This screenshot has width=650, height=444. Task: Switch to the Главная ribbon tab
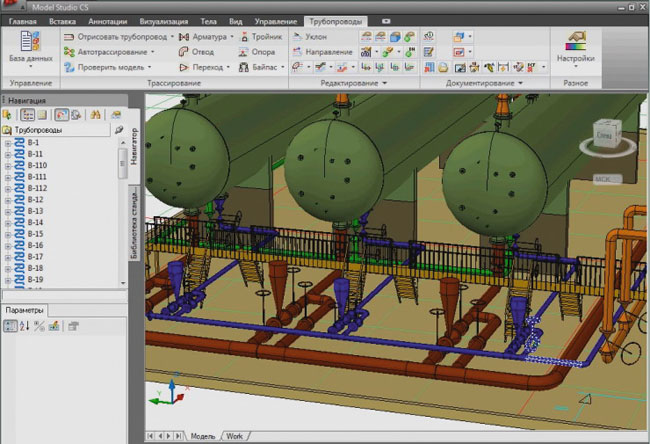[23, 21]
